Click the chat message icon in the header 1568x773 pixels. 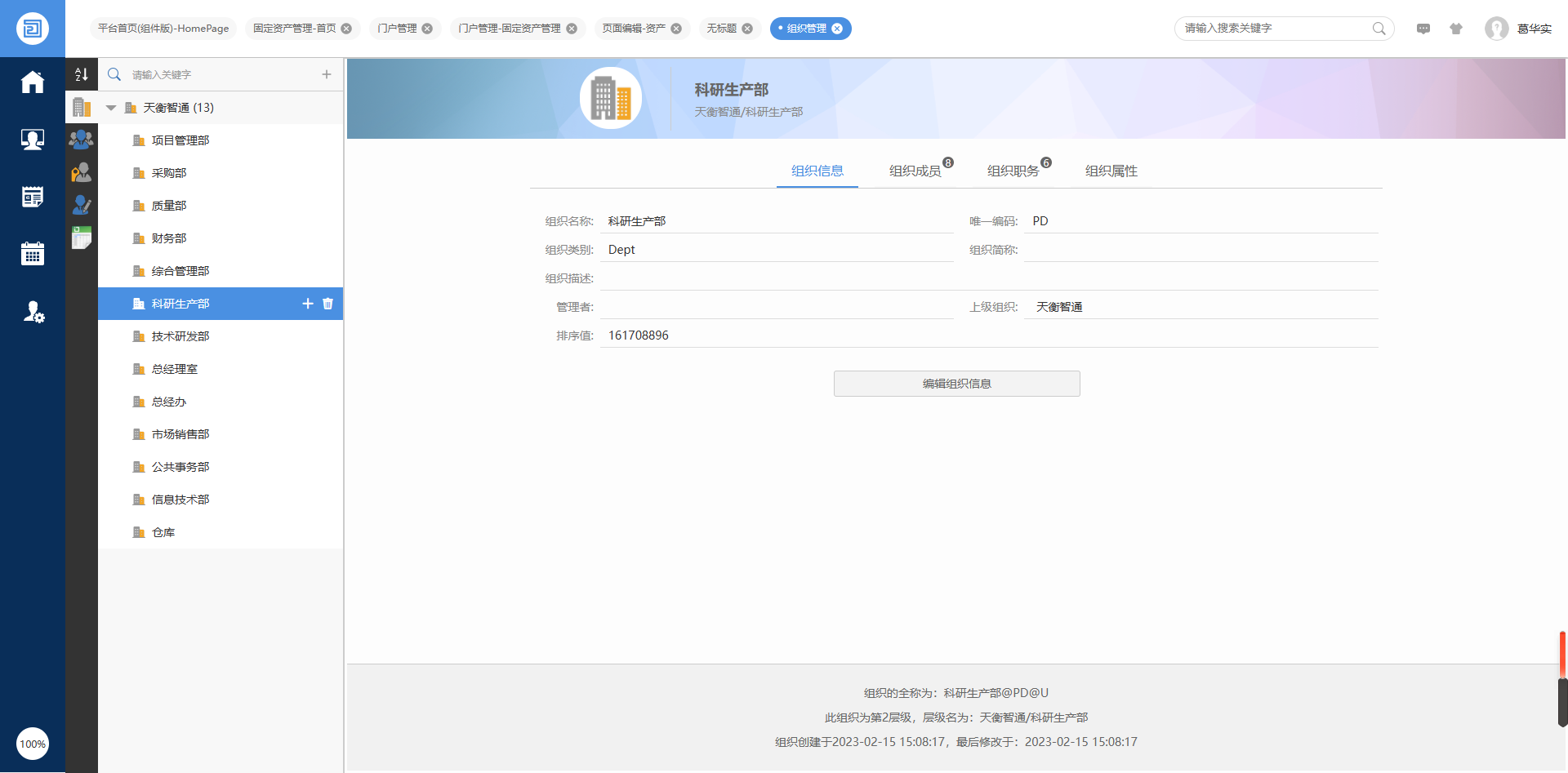pyautogui.click(x=1423, y=29)
